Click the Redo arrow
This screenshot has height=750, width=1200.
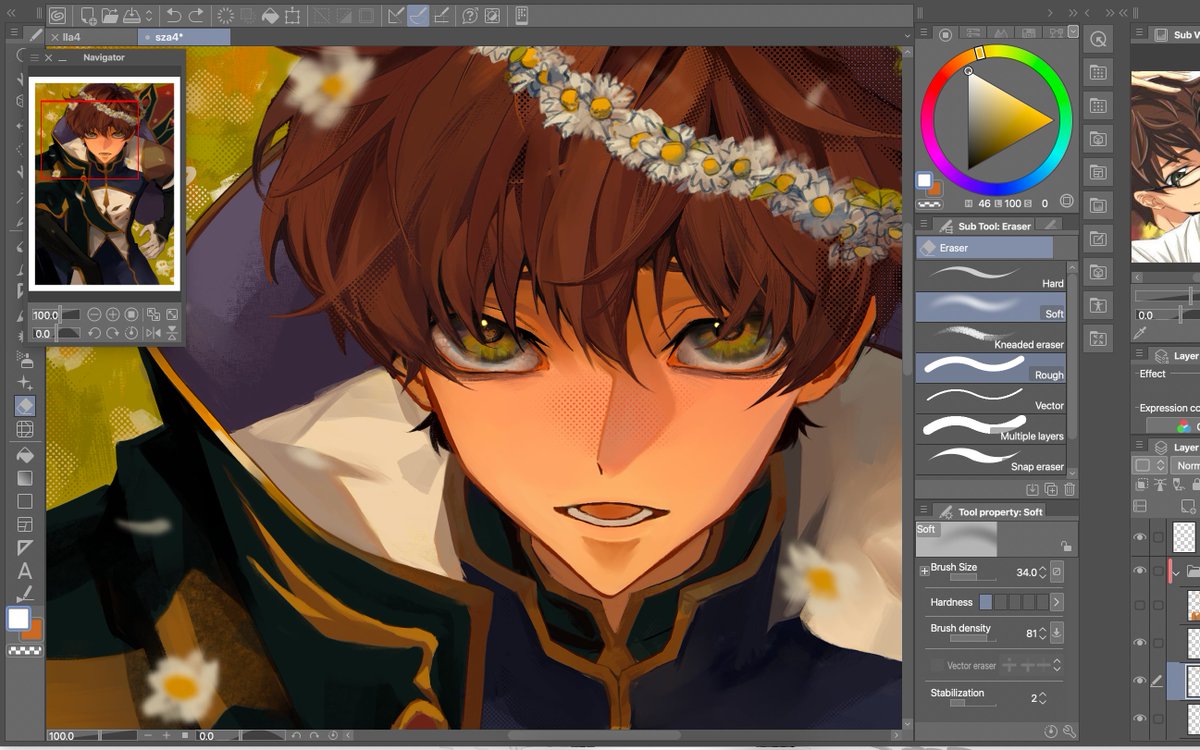(196, 16)
